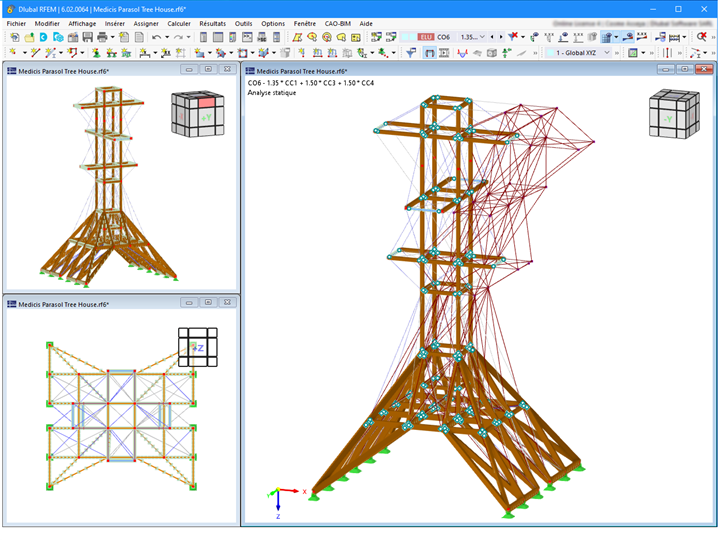
Task: Select the red +Y face on view cube
Action: pyautogui.click(x=206, y=102)
